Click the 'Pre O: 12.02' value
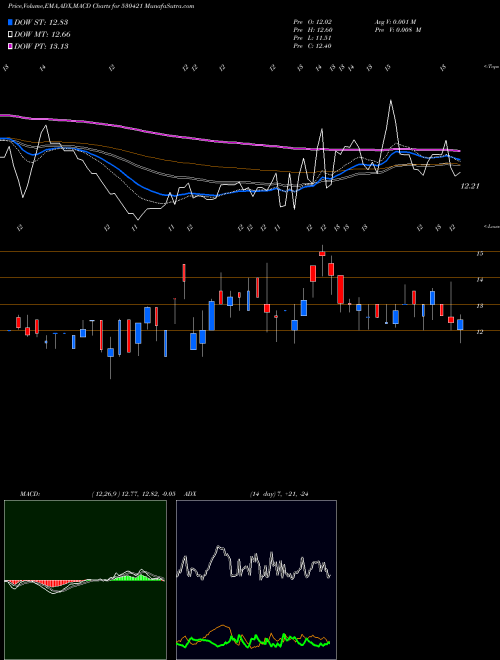This screenshot has width=500, height=660. [314, 22]
